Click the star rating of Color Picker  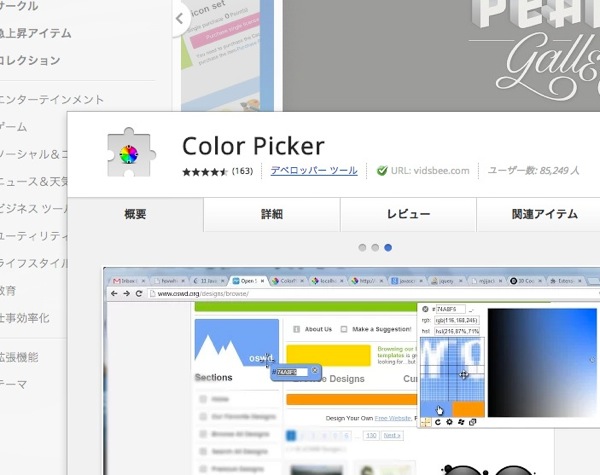tap(205, 171)
